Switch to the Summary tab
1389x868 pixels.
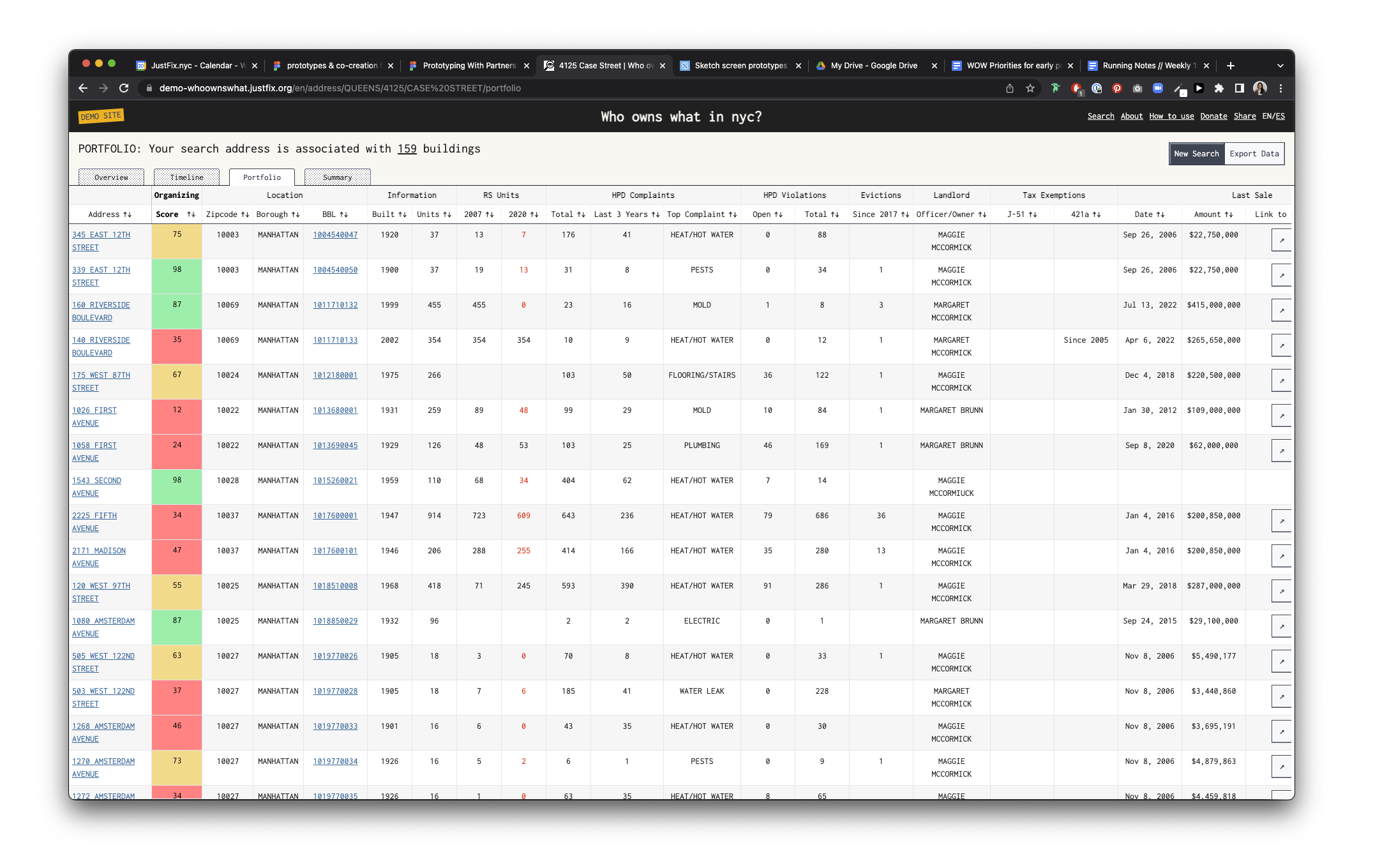[x=337, y=177]
